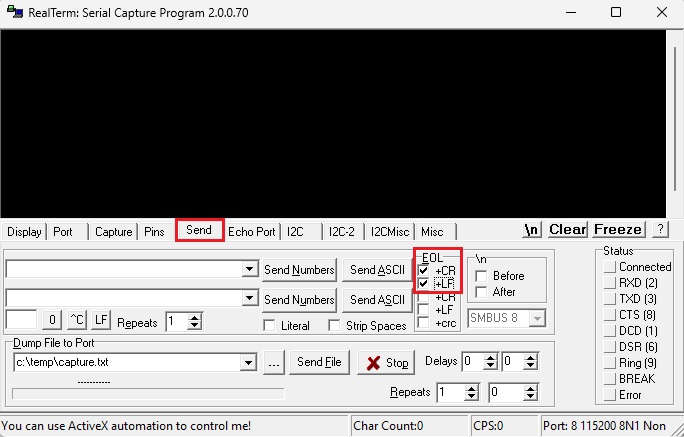Click the Char Count:0 status text

coord(388,426)
